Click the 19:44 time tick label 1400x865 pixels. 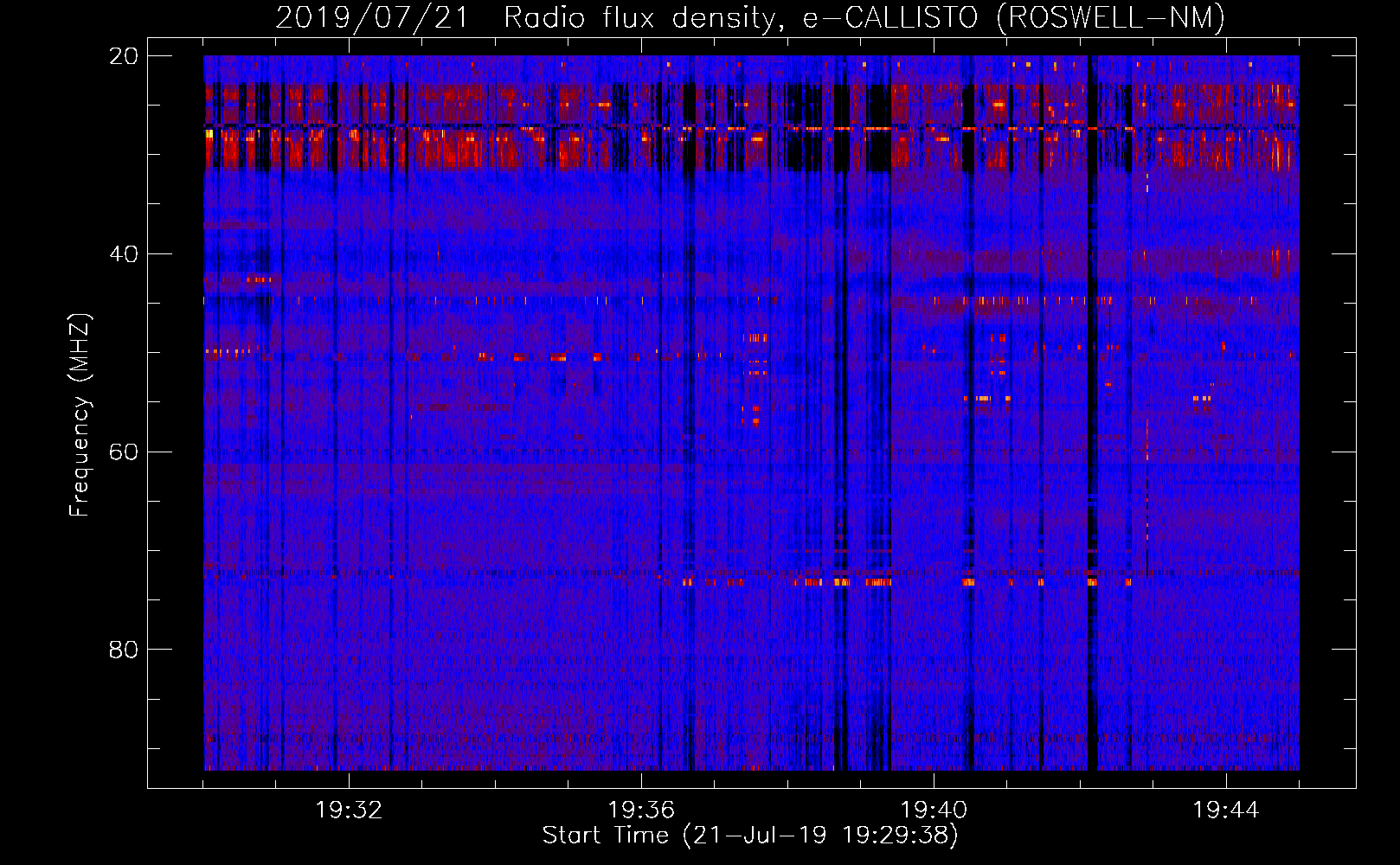coord(1226,810)
